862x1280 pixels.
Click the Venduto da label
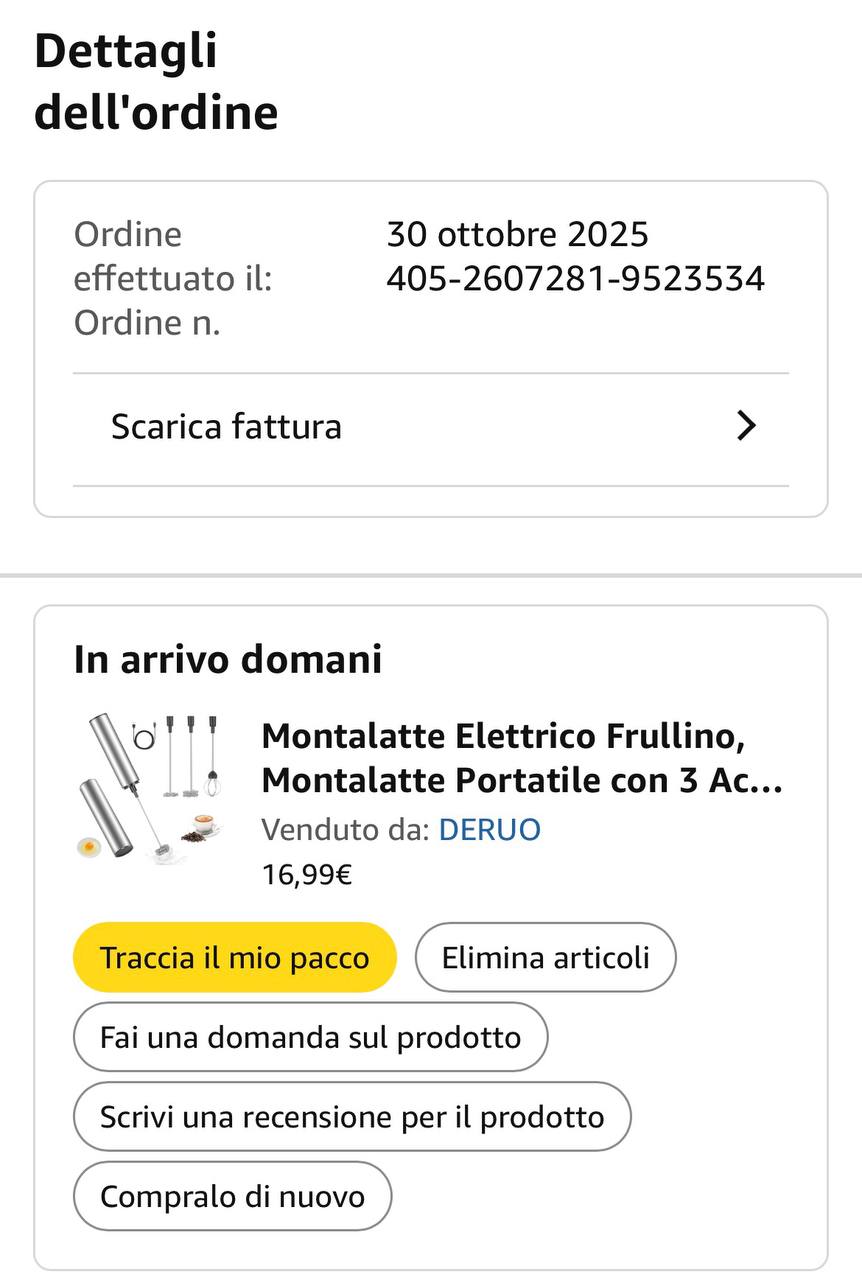[x=345, y=830]
